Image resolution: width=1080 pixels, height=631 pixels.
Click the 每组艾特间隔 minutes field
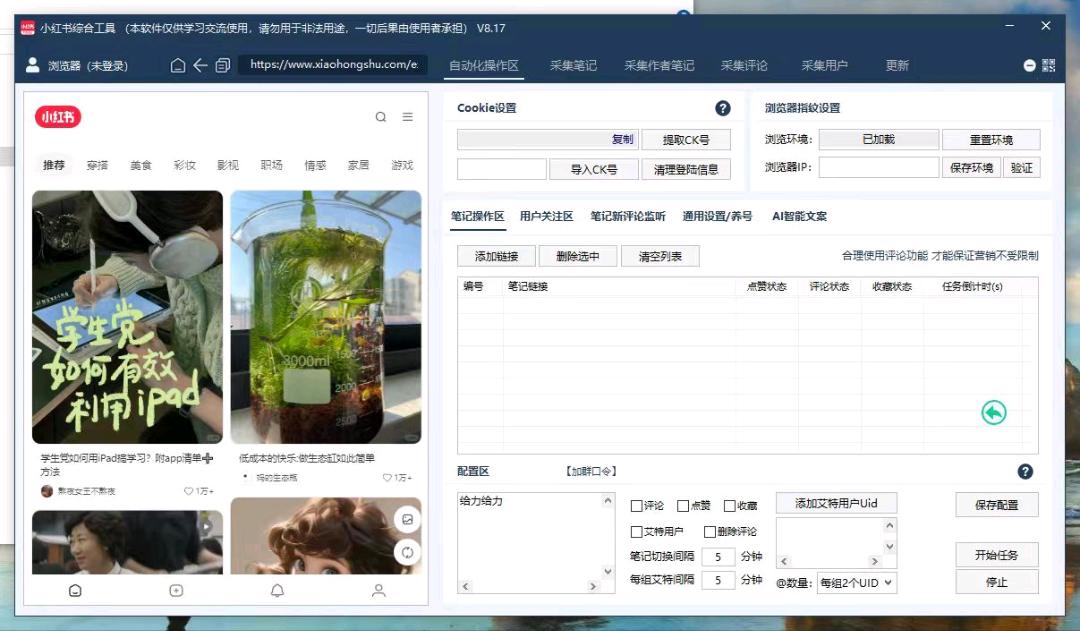click(718, 580)
